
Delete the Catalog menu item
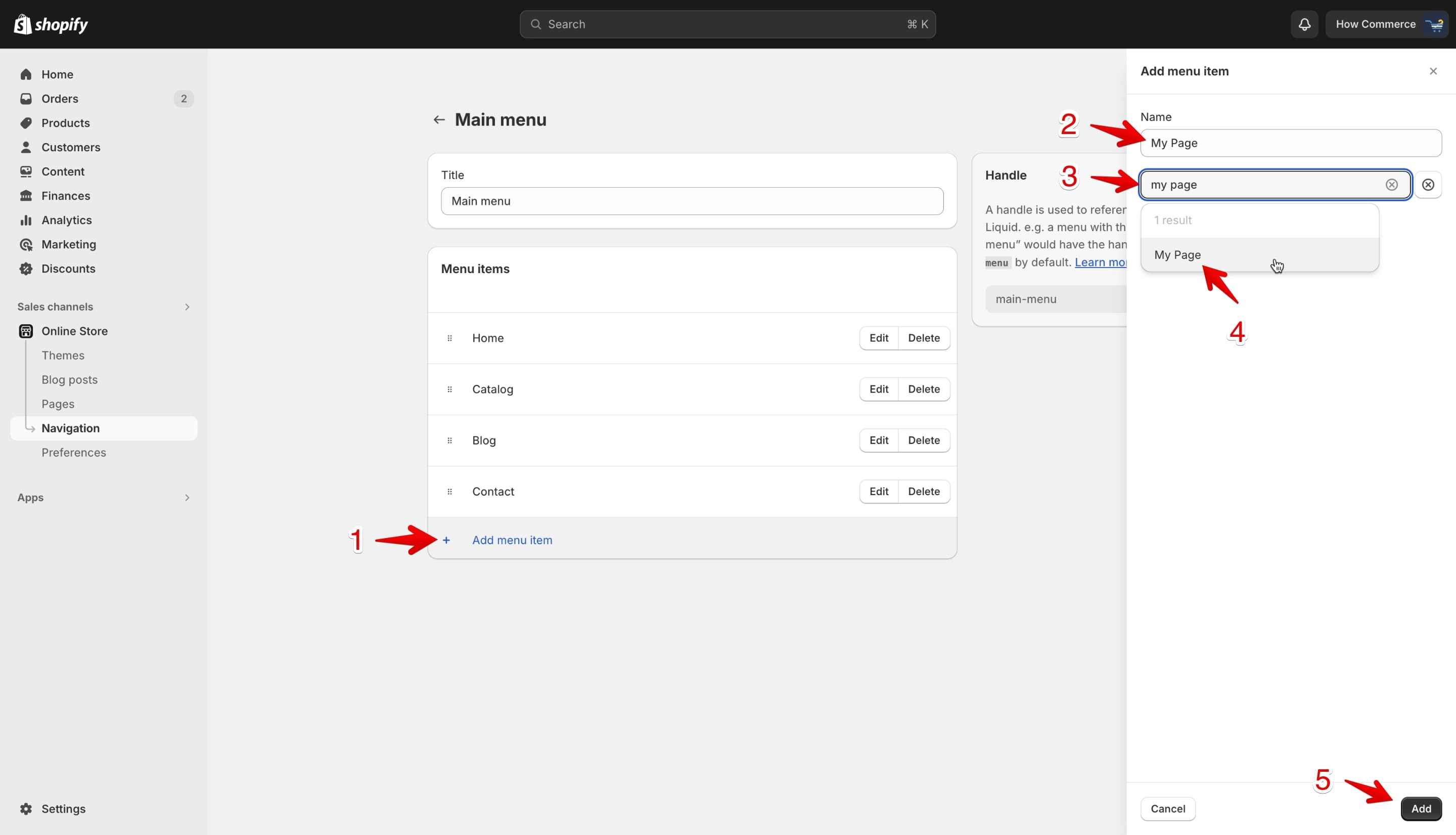924,389
